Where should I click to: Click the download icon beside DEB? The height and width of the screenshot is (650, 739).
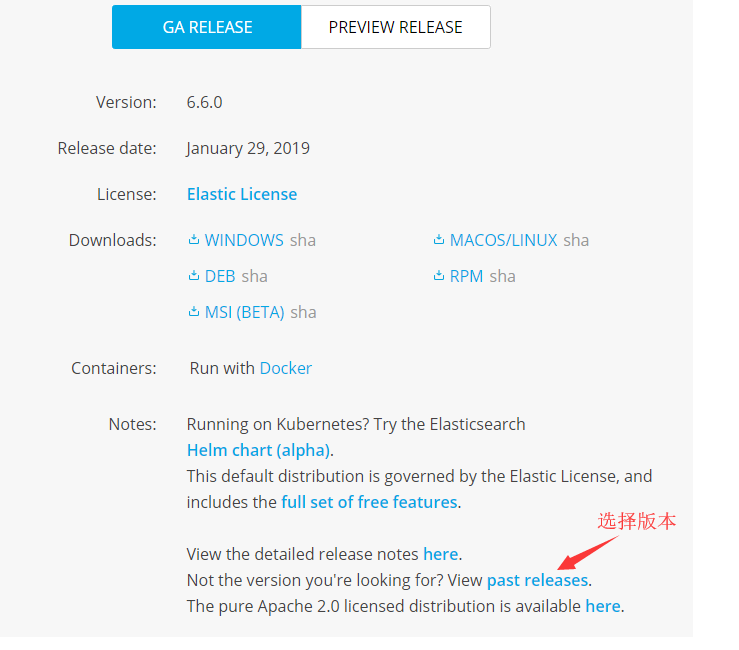click(194, 275)
